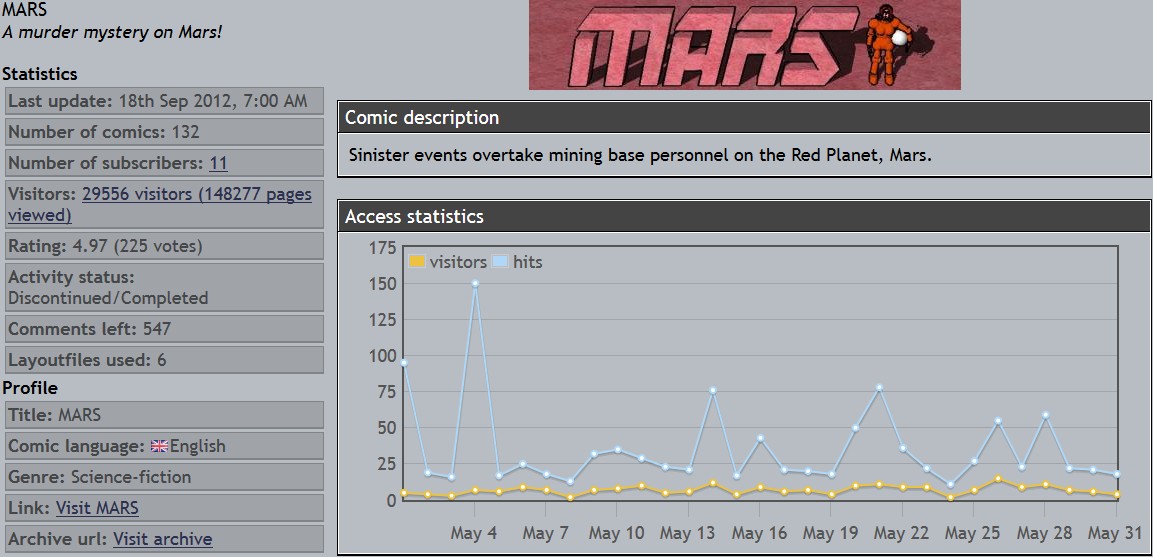The image size is (1153, 557).
Task: Click the Last update date row
Action: (x=164, y=101)
